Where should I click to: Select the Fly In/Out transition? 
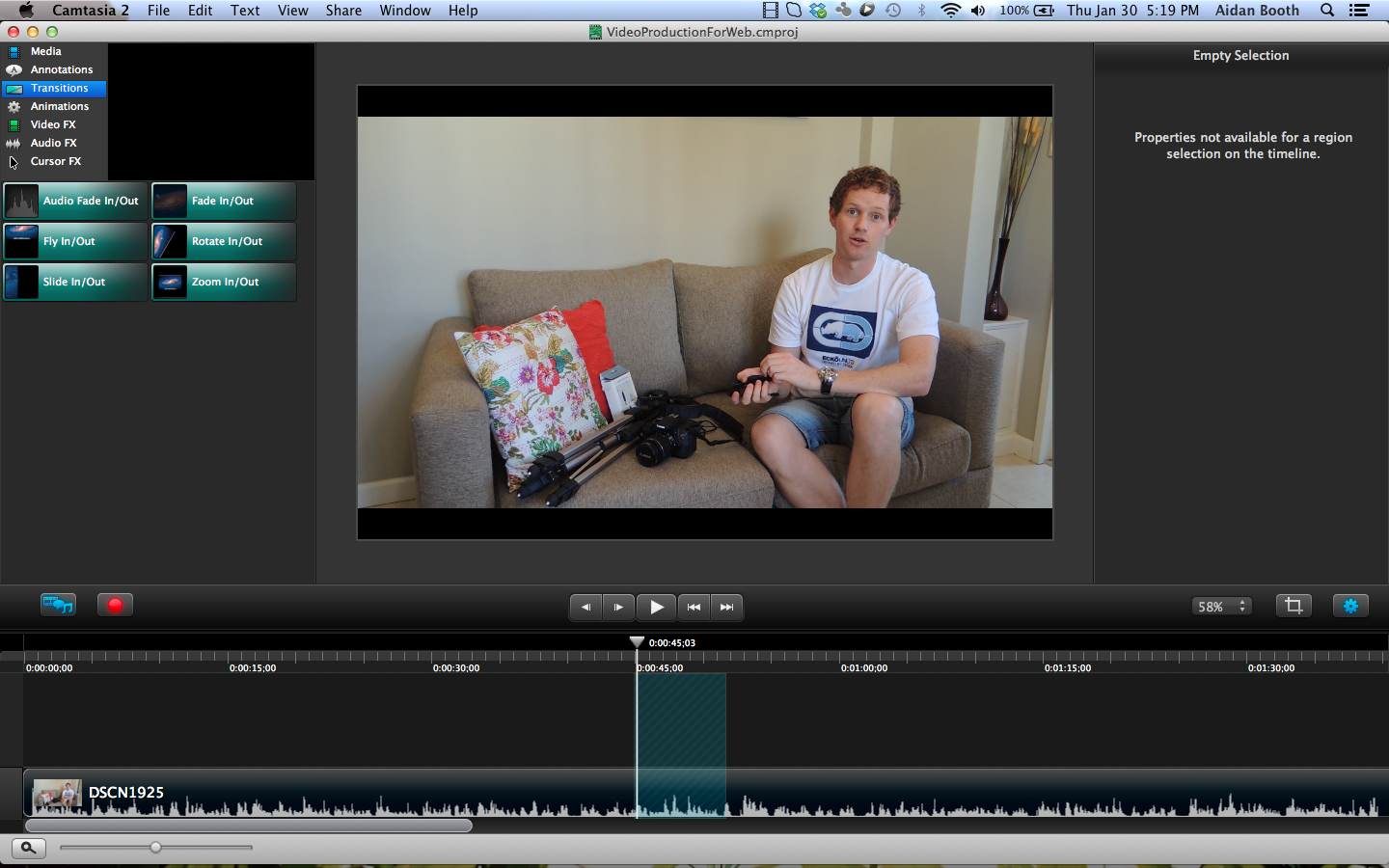[75, 241]
